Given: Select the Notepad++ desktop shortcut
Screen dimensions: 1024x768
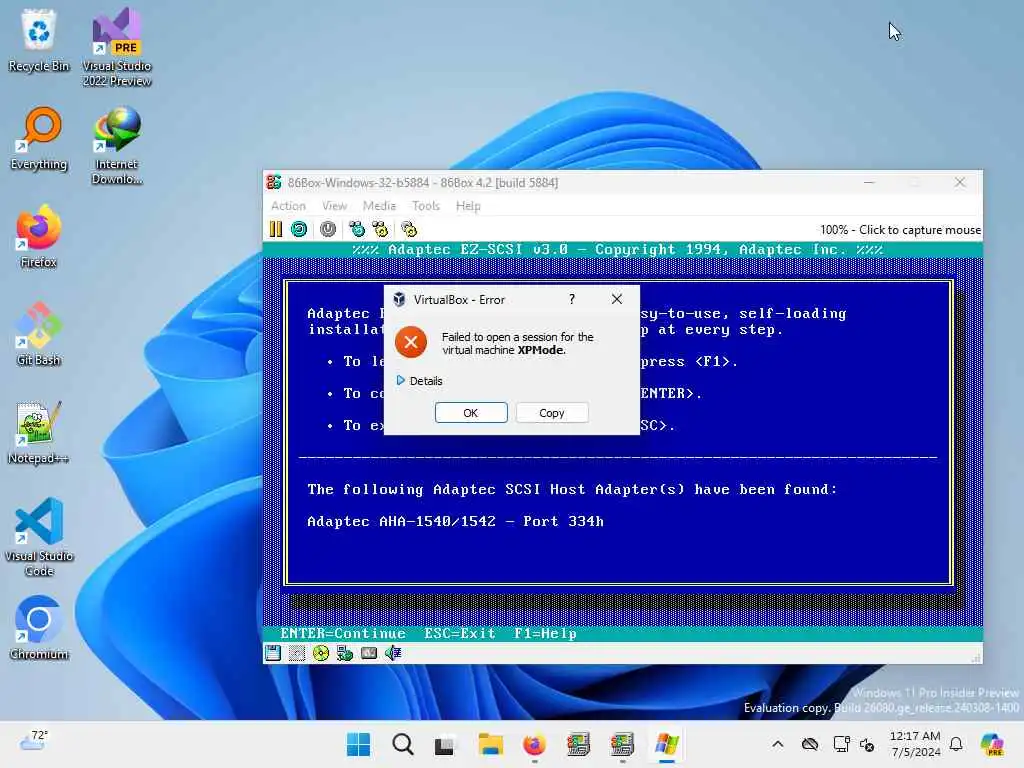Looking at the screenshot, I should point(39,432).
